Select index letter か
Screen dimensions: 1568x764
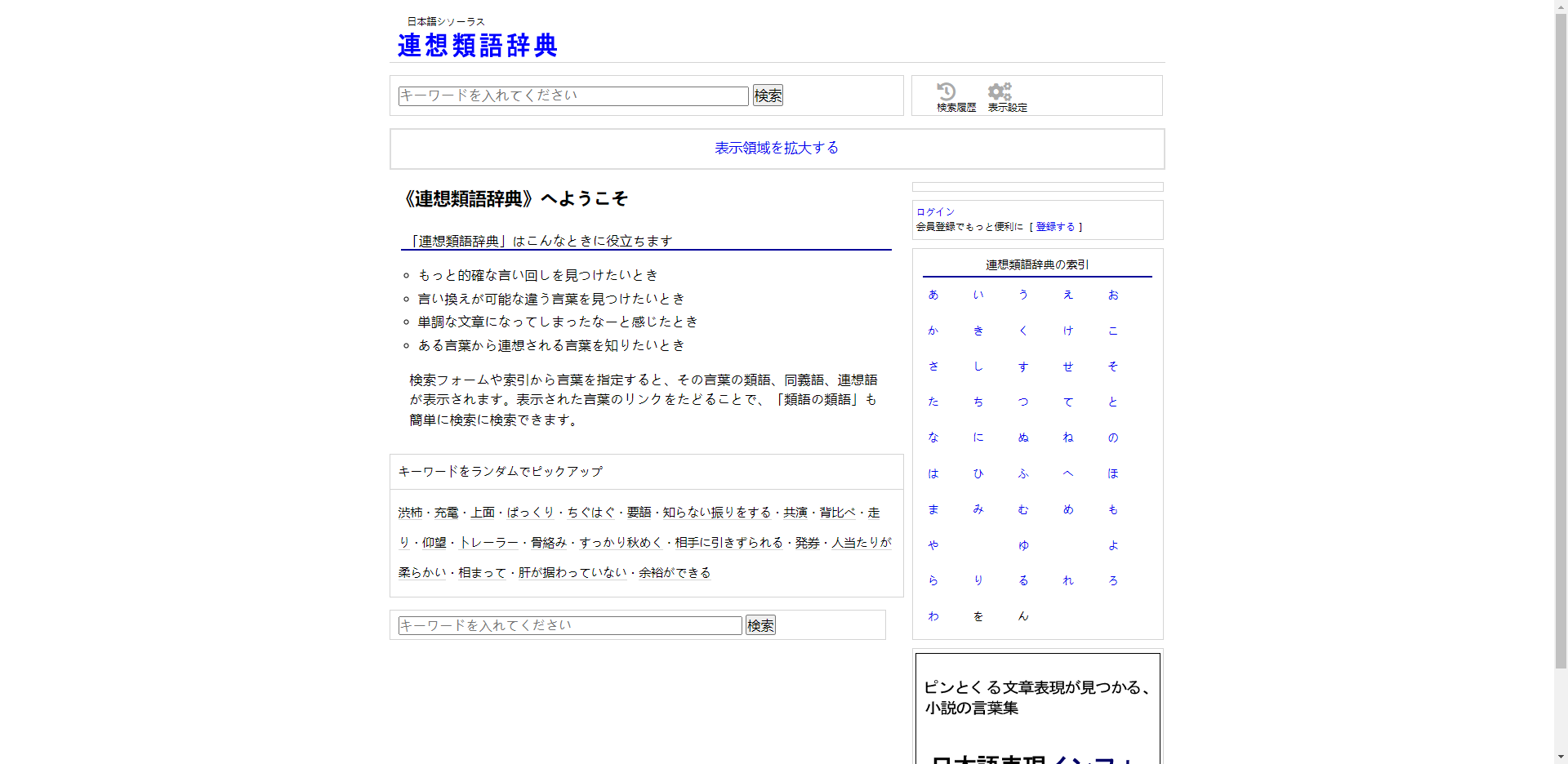click(933, 331)
